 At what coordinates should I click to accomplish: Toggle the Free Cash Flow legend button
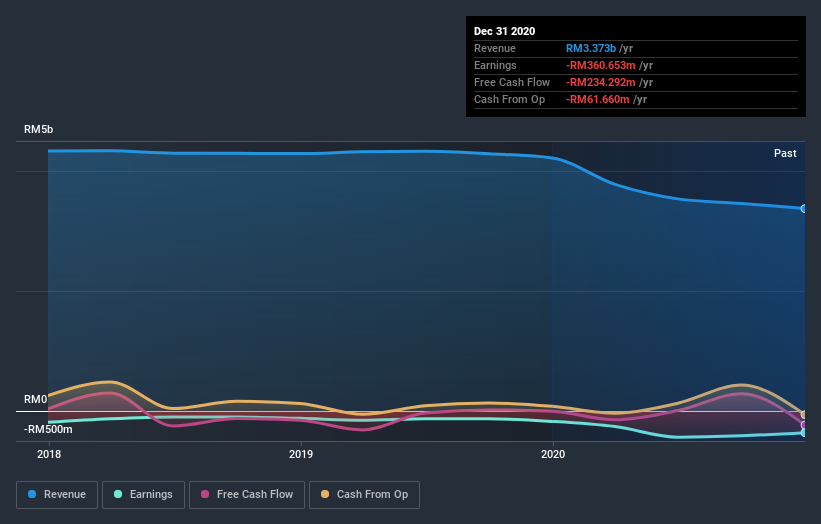[247, 495]
